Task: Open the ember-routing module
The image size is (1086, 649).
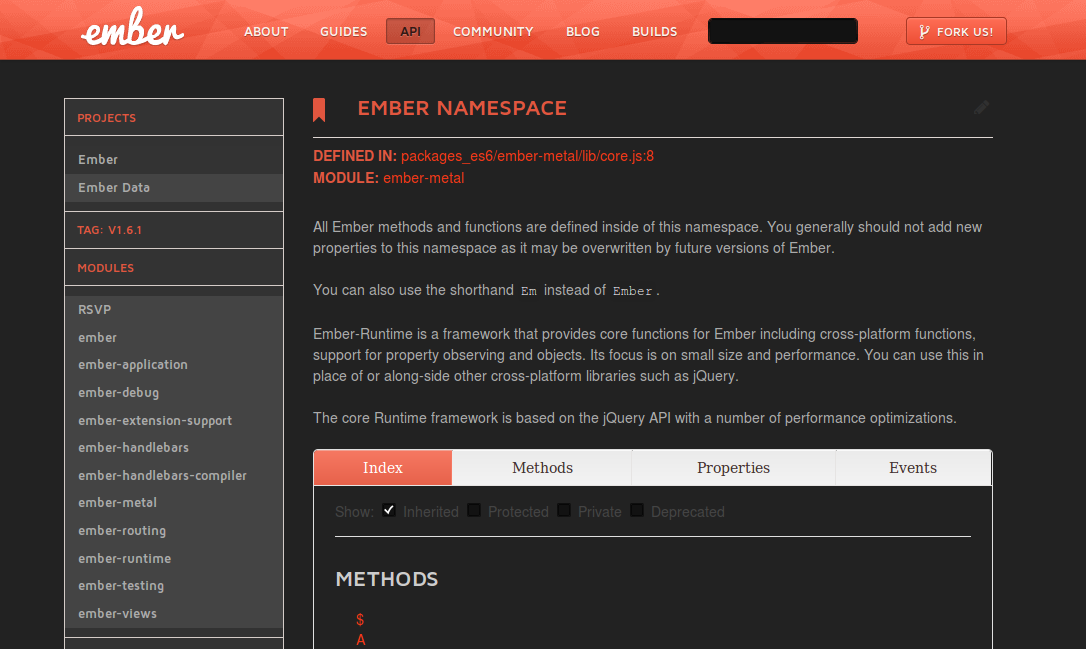Action: pos(174,531)
